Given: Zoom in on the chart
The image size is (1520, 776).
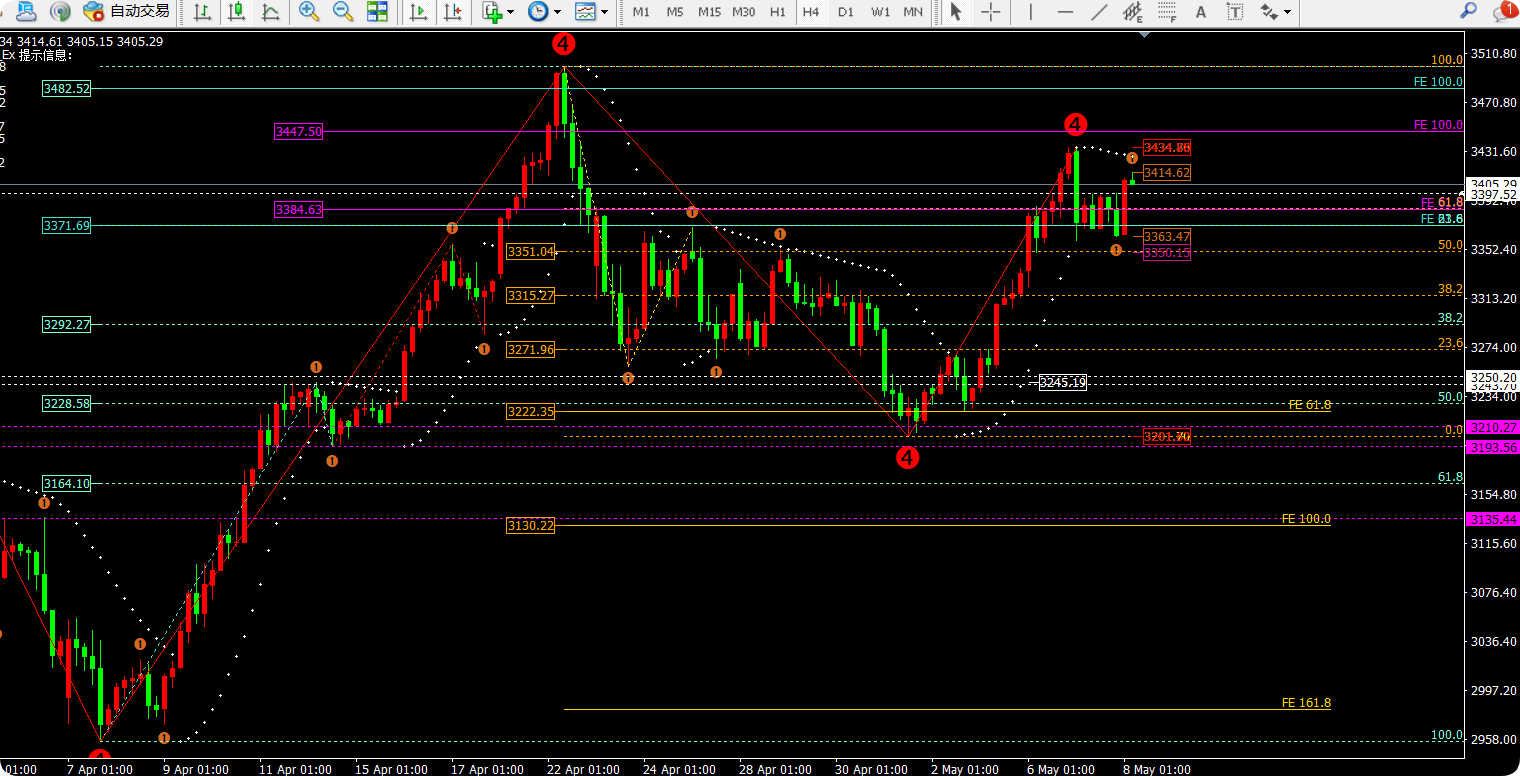Looking at the screenshot, I should (x=309, y=12).
